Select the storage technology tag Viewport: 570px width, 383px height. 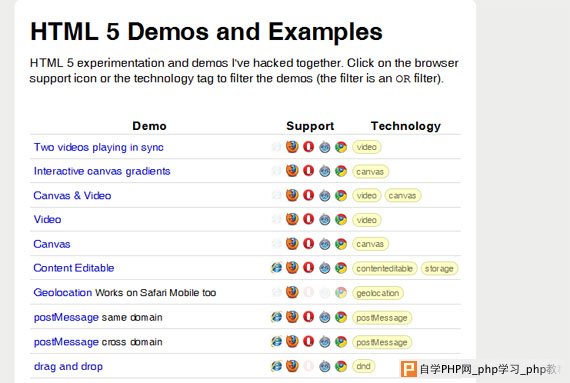[439, 269]
